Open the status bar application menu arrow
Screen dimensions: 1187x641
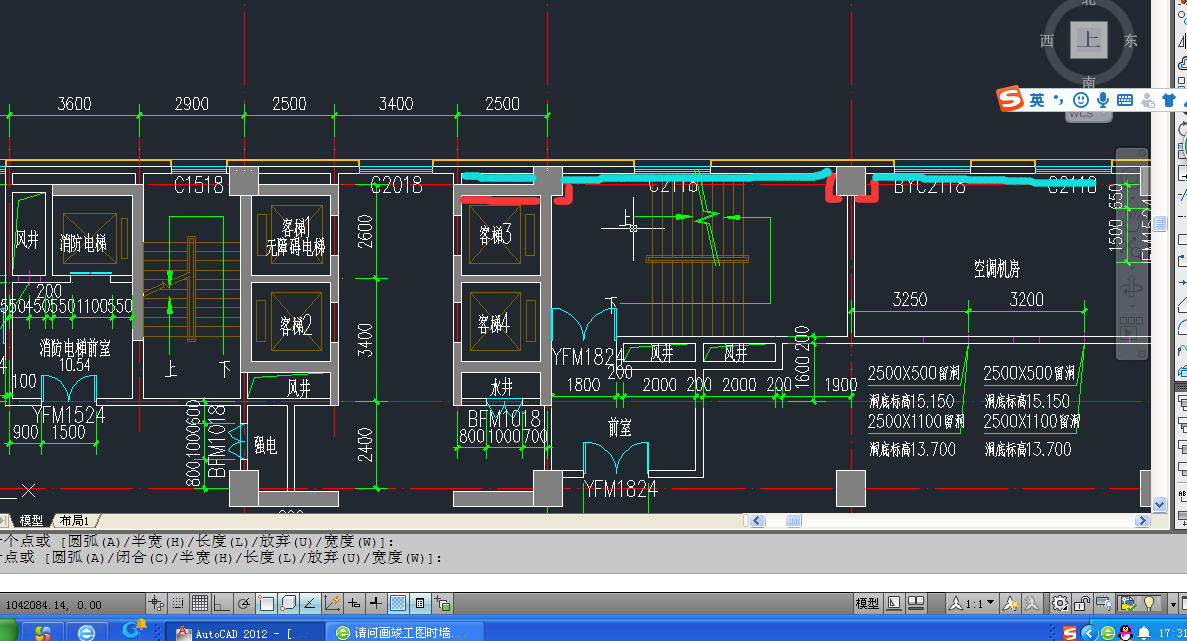click(x=1173, y=604)
